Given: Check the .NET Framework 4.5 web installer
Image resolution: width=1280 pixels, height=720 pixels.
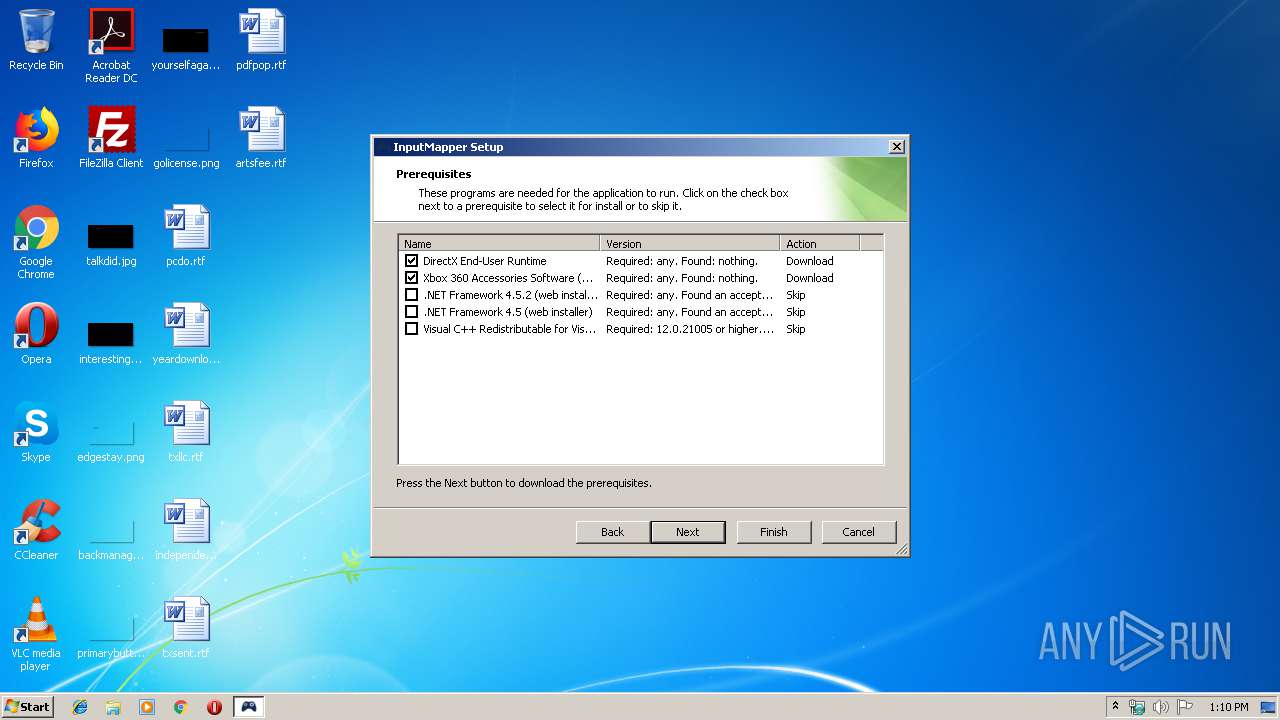Looking at the screenshot, I should coord(411,312).
